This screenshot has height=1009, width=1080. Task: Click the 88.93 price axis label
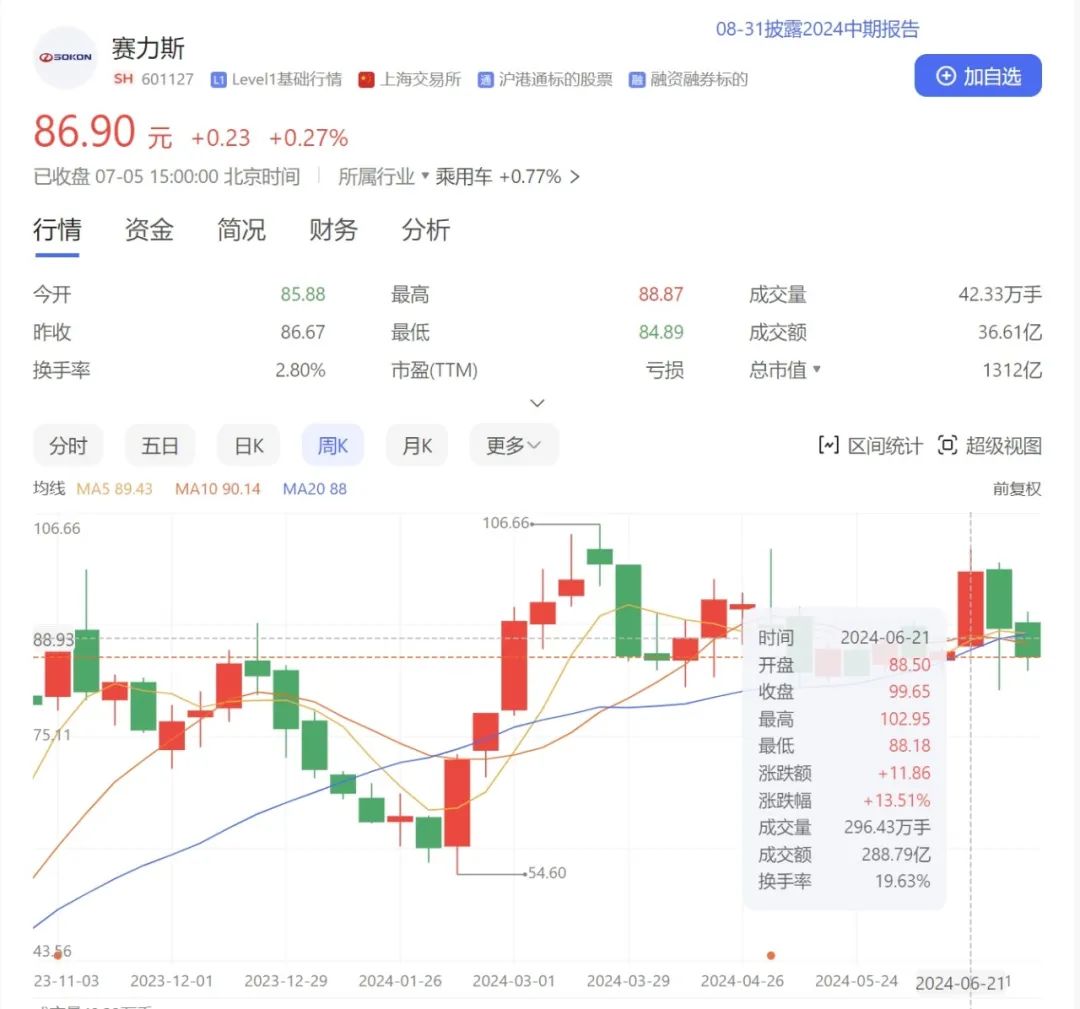click(53, 640)
